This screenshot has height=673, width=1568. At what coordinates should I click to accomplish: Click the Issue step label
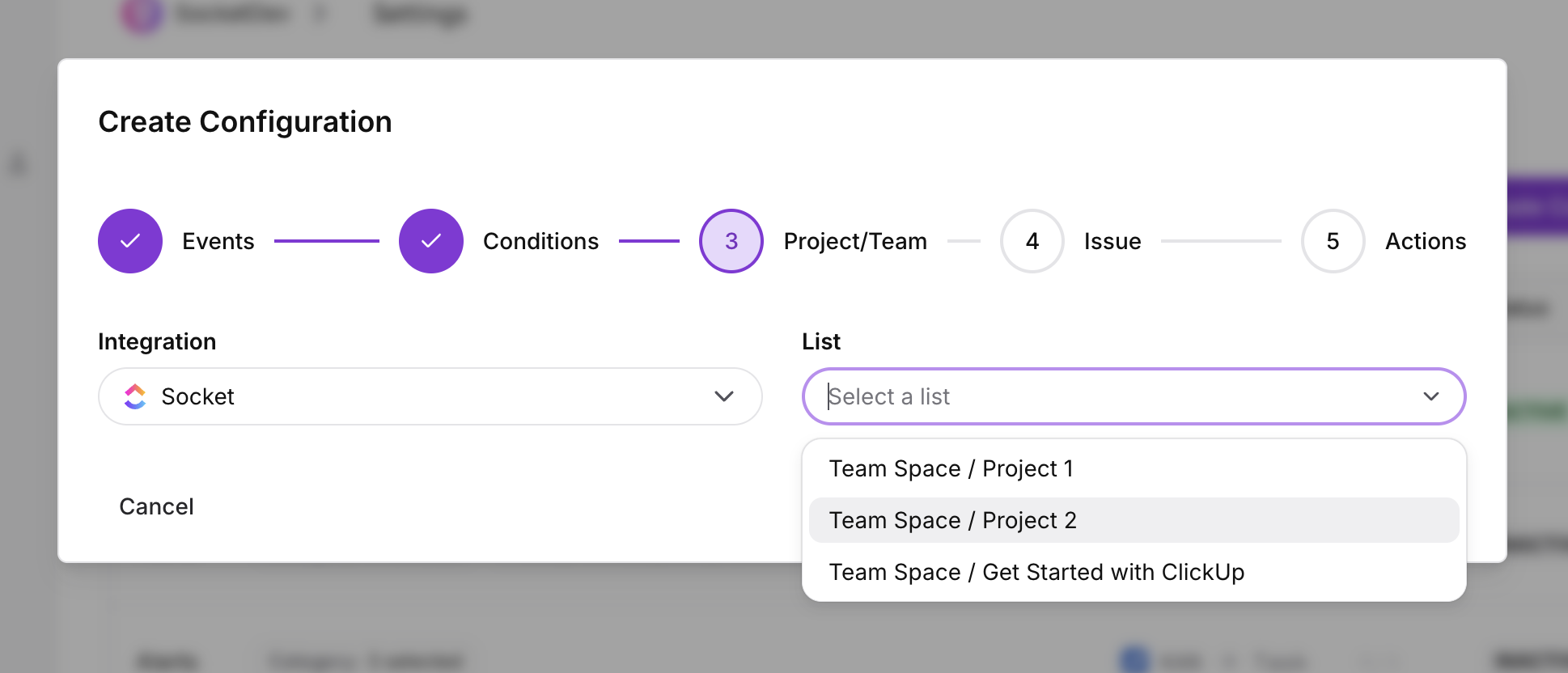pos(1112,241)
